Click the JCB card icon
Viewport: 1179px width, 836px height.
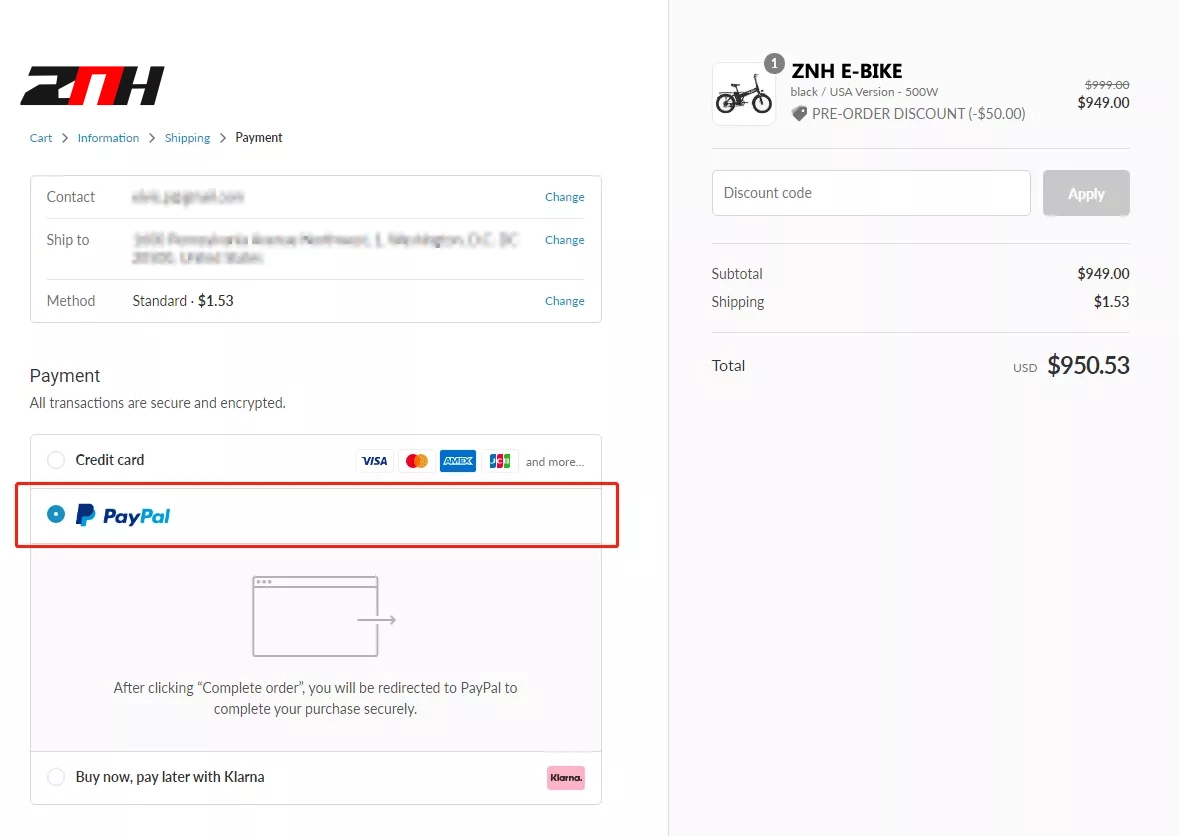click(500, 461)
